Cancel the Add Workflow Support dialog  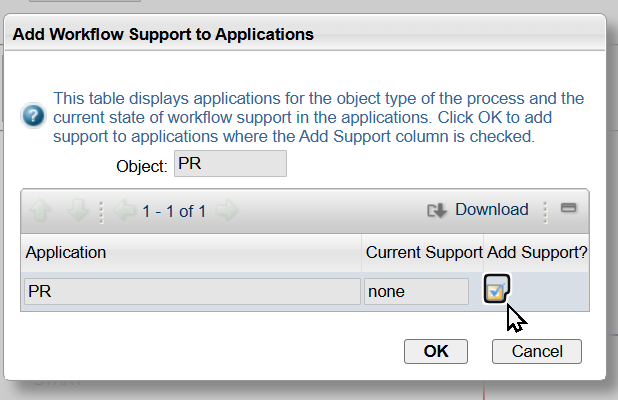tap(537, 351)
